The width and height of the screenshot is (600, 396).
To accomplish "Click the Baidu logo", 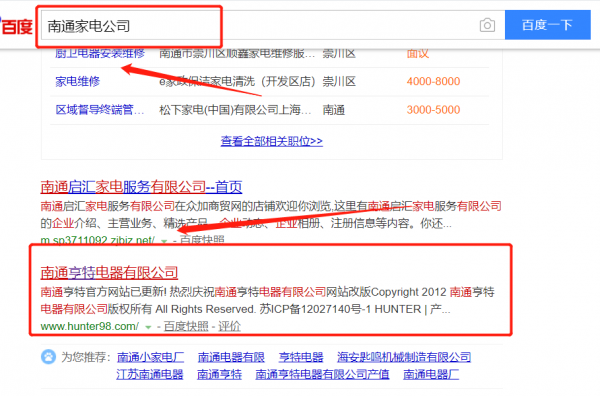I will click(x=16, y=26).
